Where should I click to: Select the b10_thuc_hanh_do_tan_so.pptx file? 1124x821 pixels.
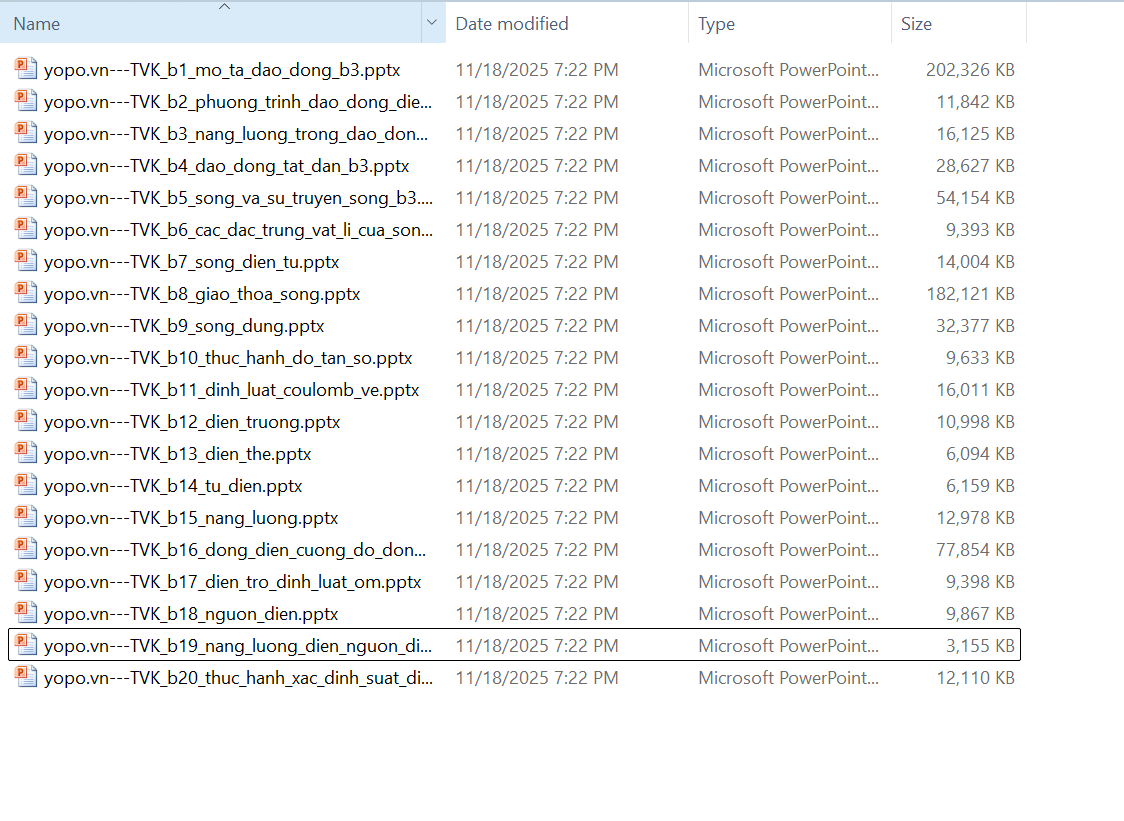pyautogui.click(x=228, y=358)
